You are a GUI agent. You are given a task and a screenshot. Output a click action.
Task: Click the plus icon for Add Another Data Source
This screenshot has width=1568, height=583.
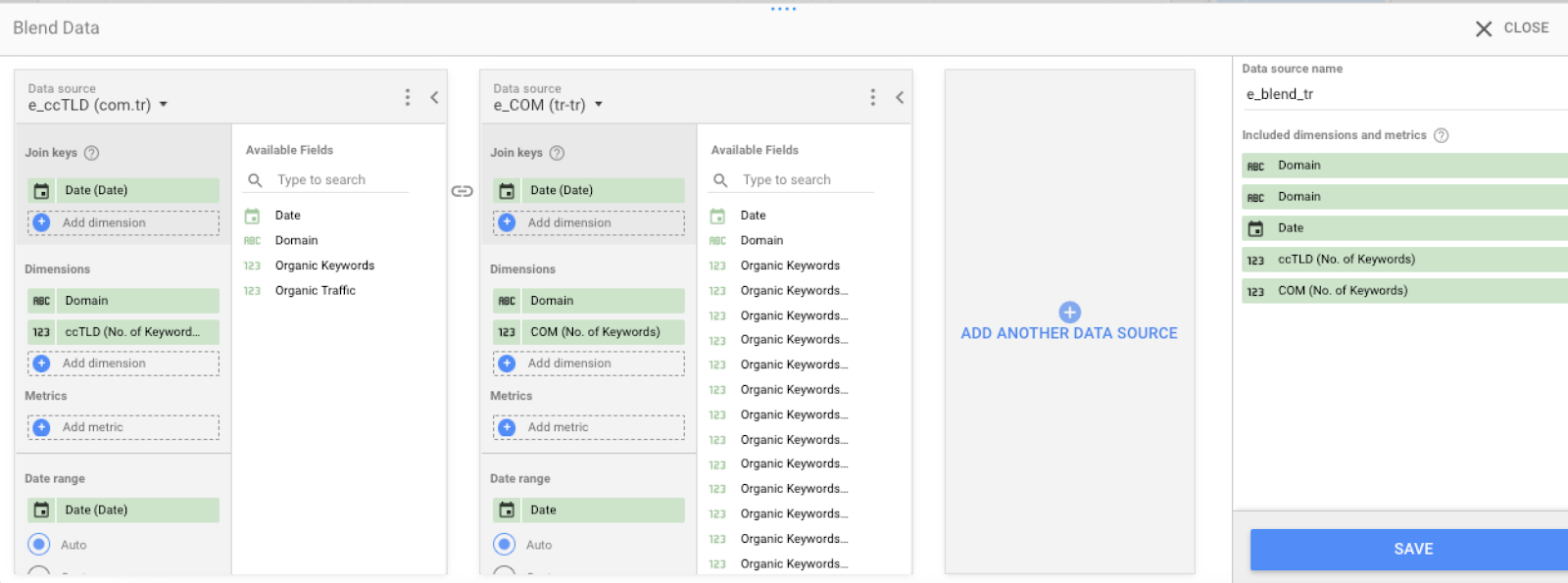(1069, 313)
